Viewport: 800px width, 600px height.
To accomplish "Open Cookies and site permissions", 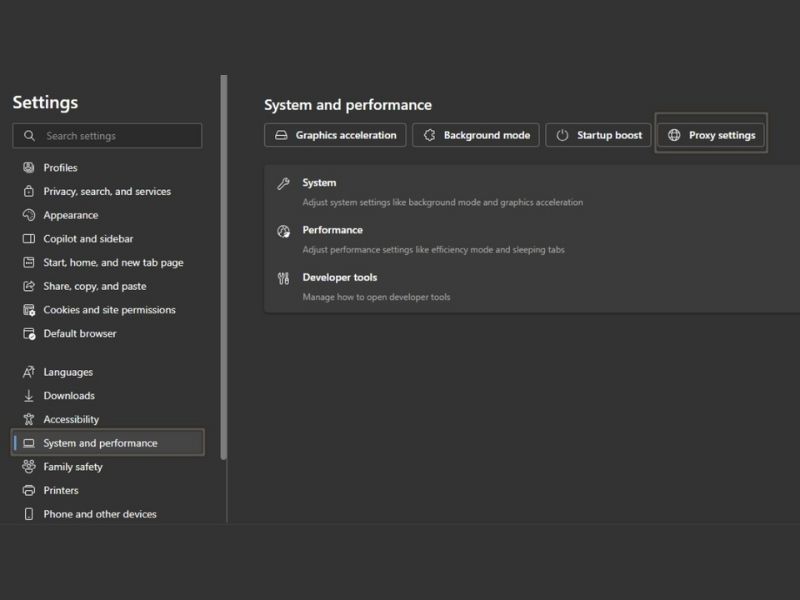I will click(109, 310).
